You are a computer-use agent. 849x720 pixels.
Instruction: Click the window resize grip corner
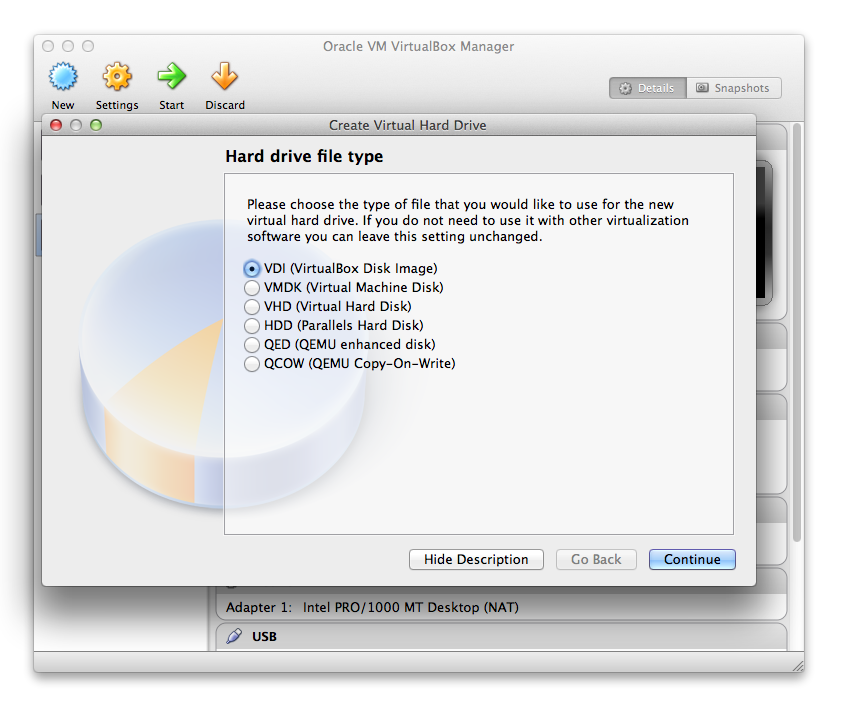pyautogui.click(x=797, y=665)
